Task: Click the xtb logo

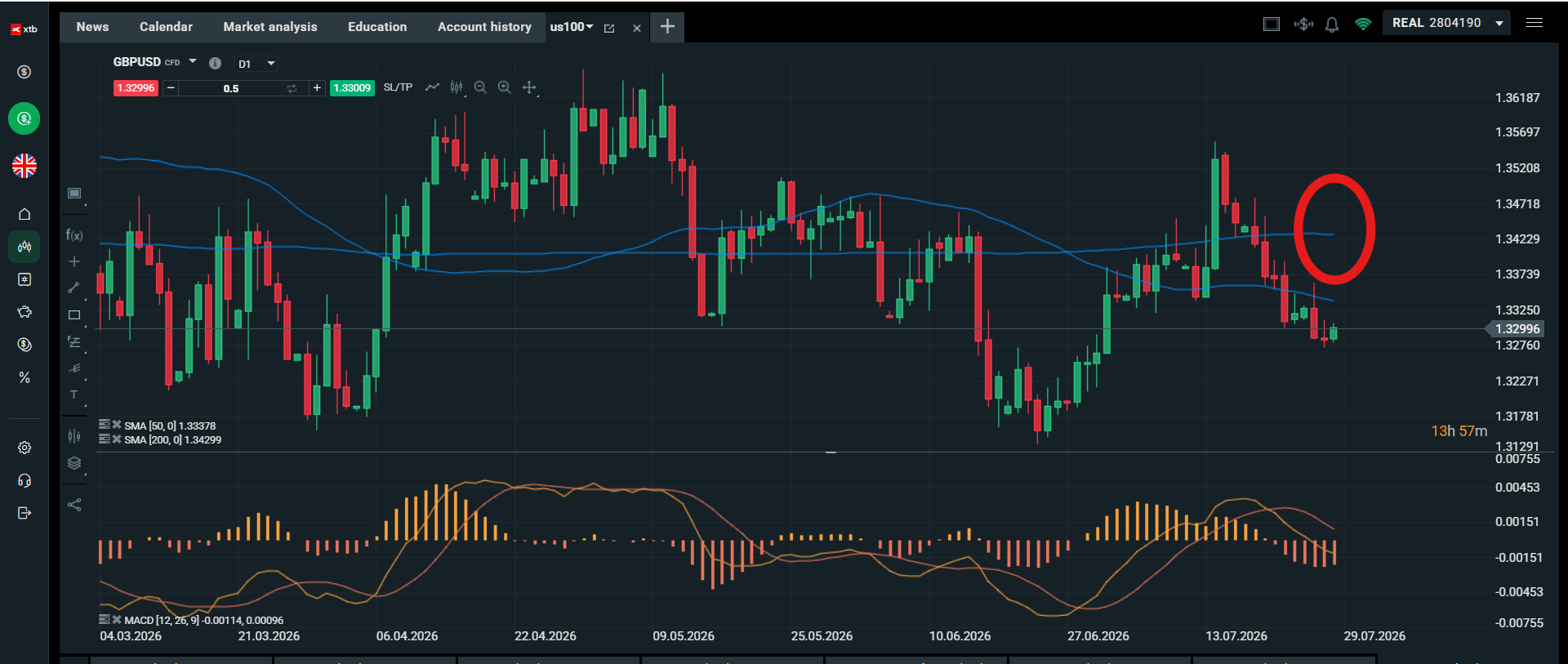Action: pos(24,29)
